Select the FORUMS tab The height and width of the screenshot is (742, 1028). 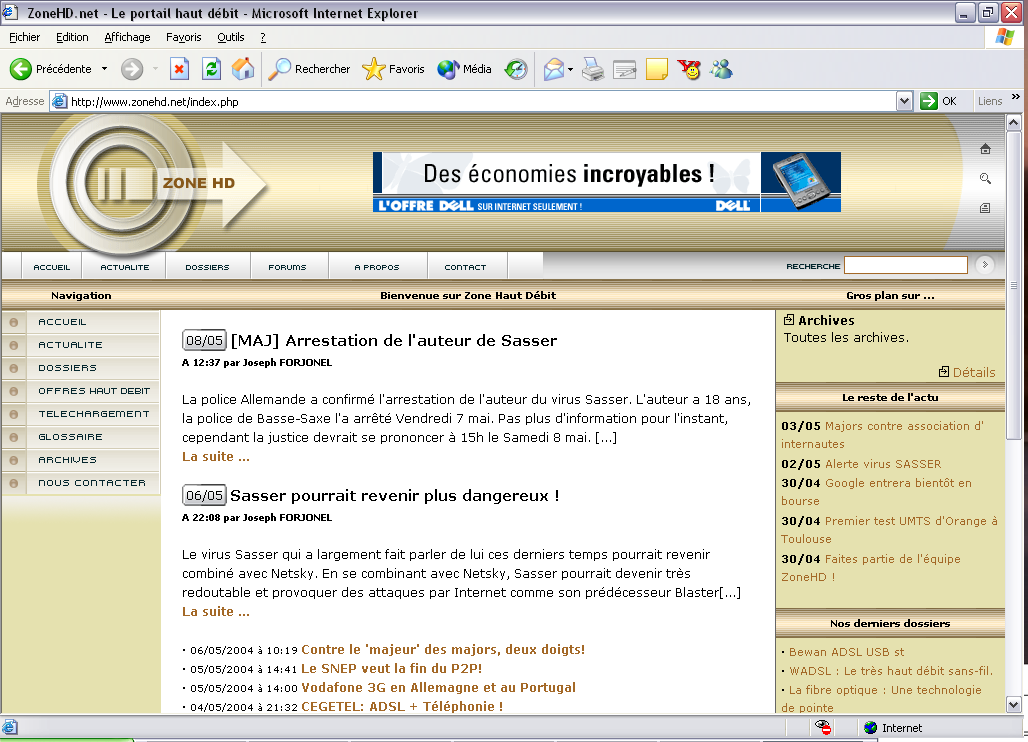click(287, 267)
